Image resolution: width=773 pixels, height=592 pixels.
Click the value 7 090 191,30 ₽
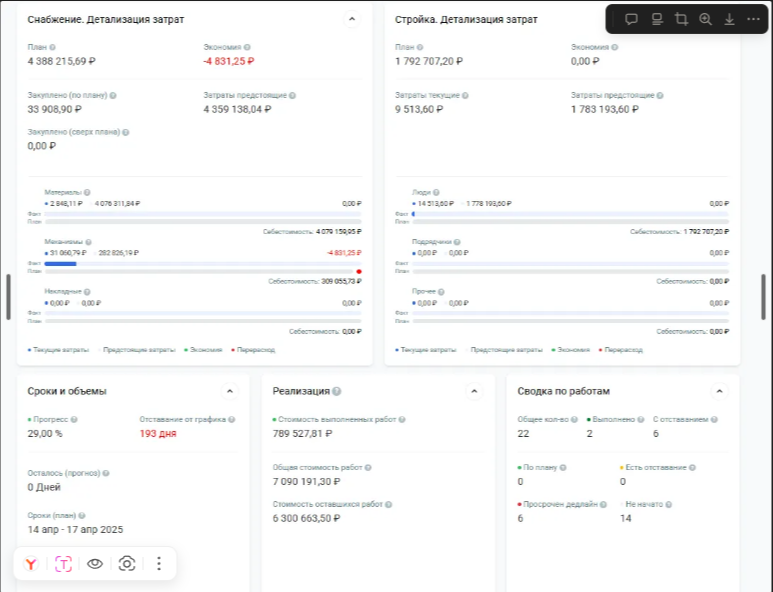306,482
